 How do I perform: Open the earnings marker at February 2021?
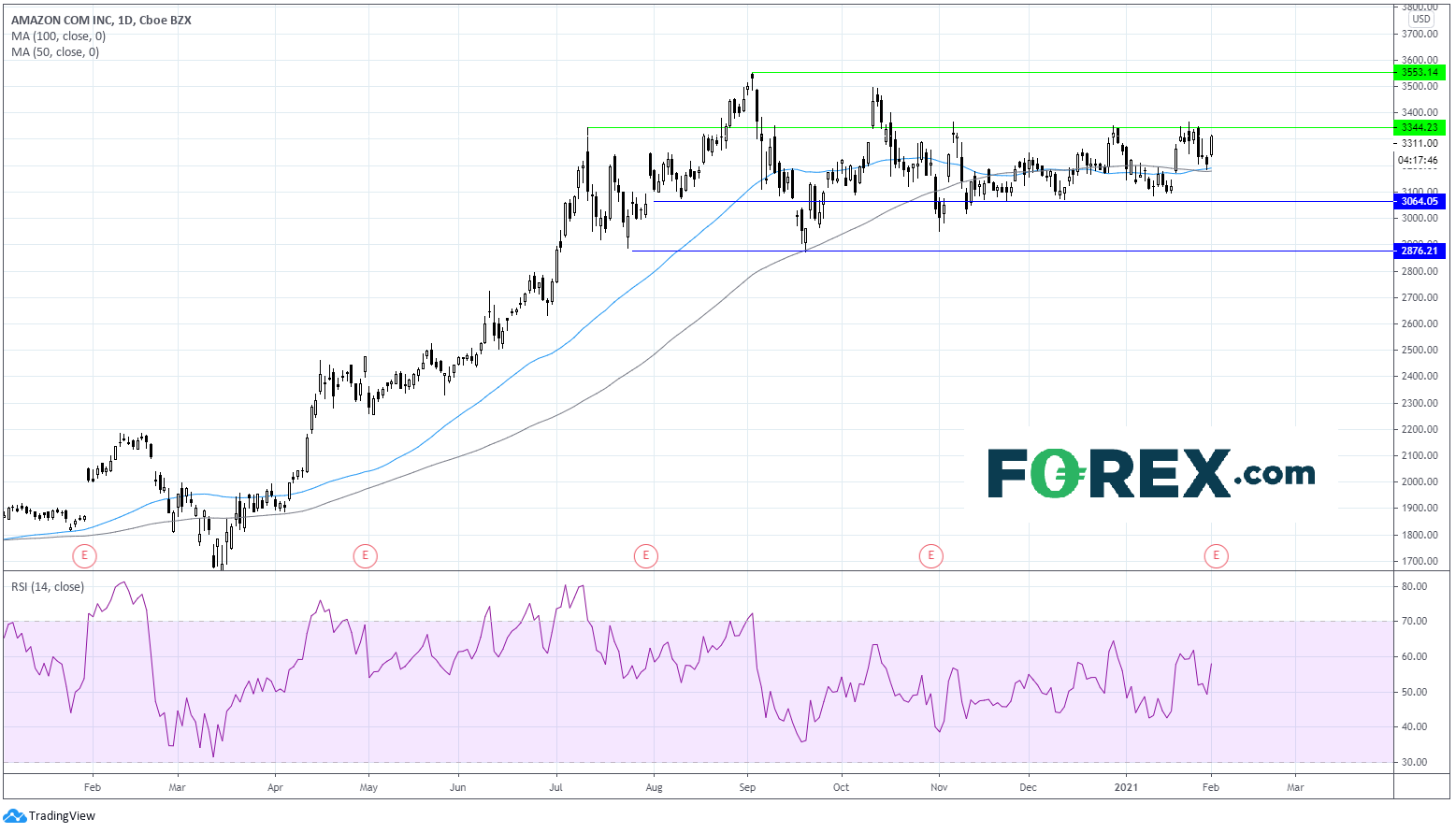(x=1216, y=556)
